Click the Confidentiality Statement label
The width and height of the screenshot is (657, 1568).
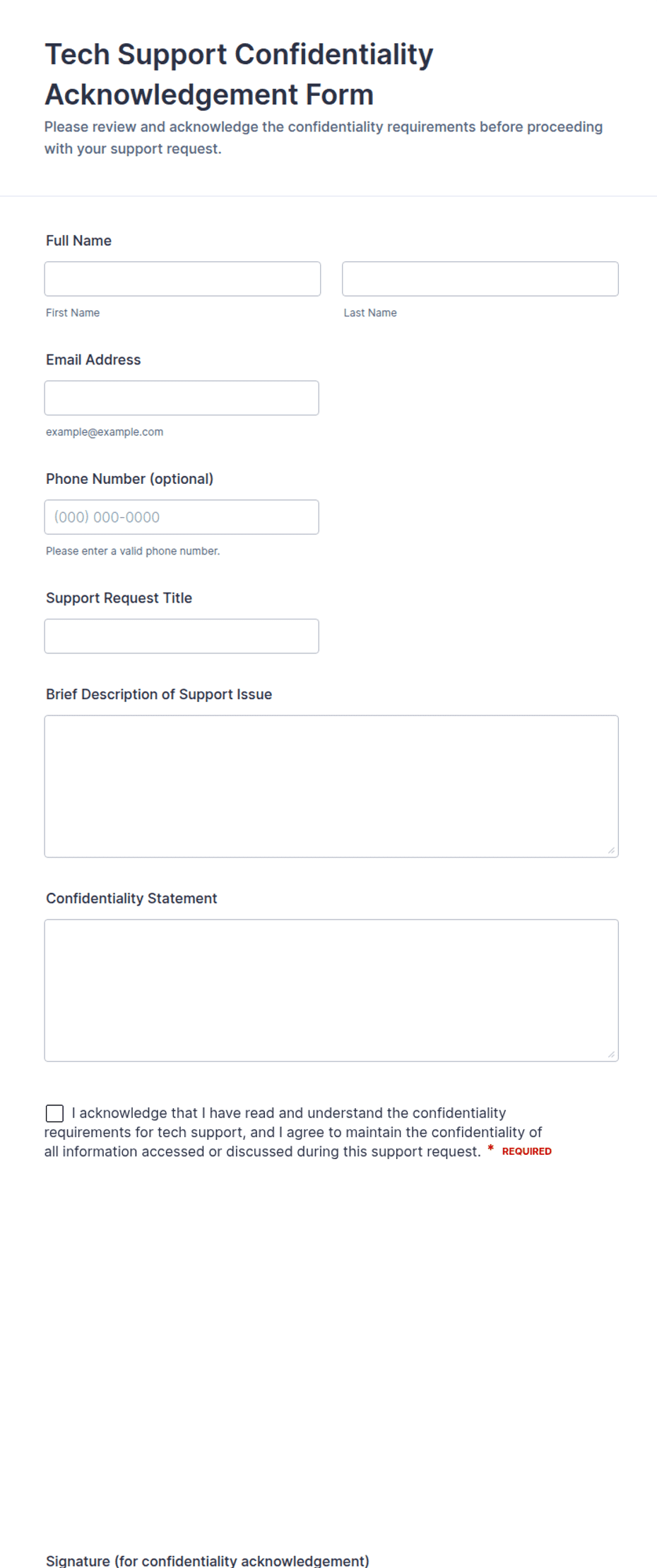click(x=131, y=898)
